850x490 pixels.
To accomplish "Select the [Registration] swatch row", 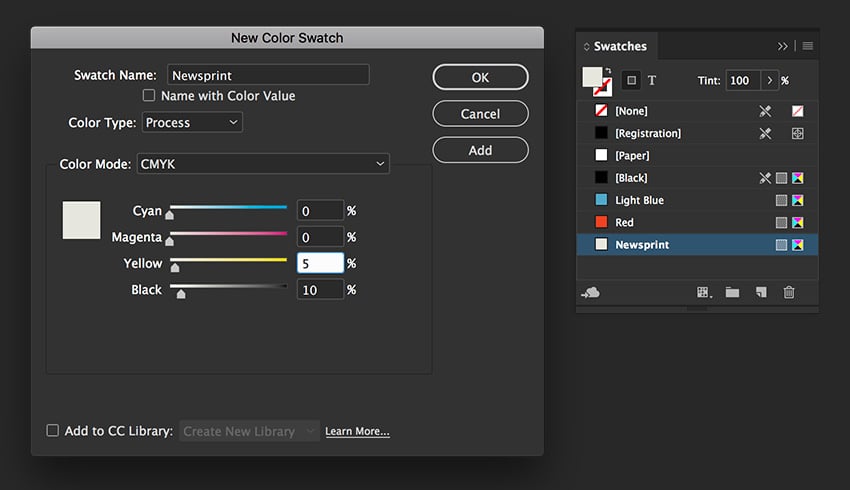I will tap(697, 133).
